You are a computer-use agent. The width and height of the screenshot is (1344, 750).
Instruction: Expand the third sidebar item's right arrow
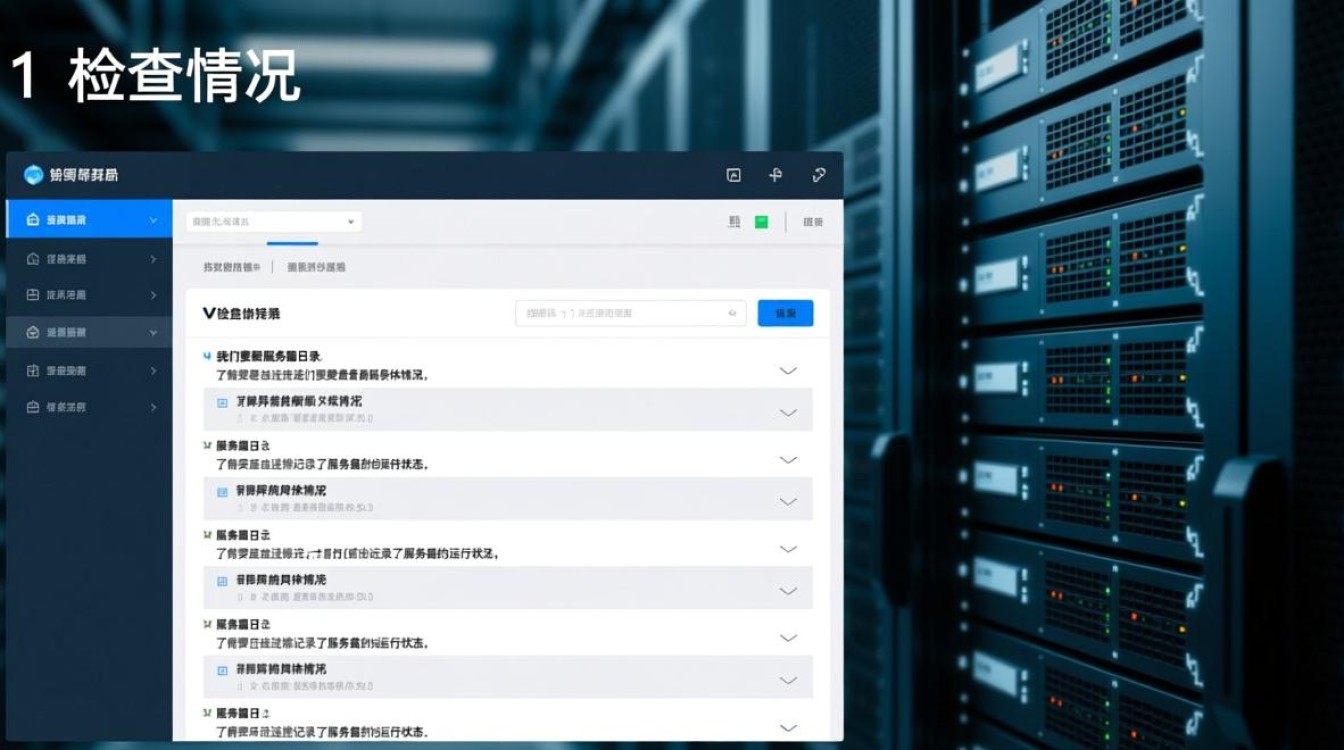(153, 295)
